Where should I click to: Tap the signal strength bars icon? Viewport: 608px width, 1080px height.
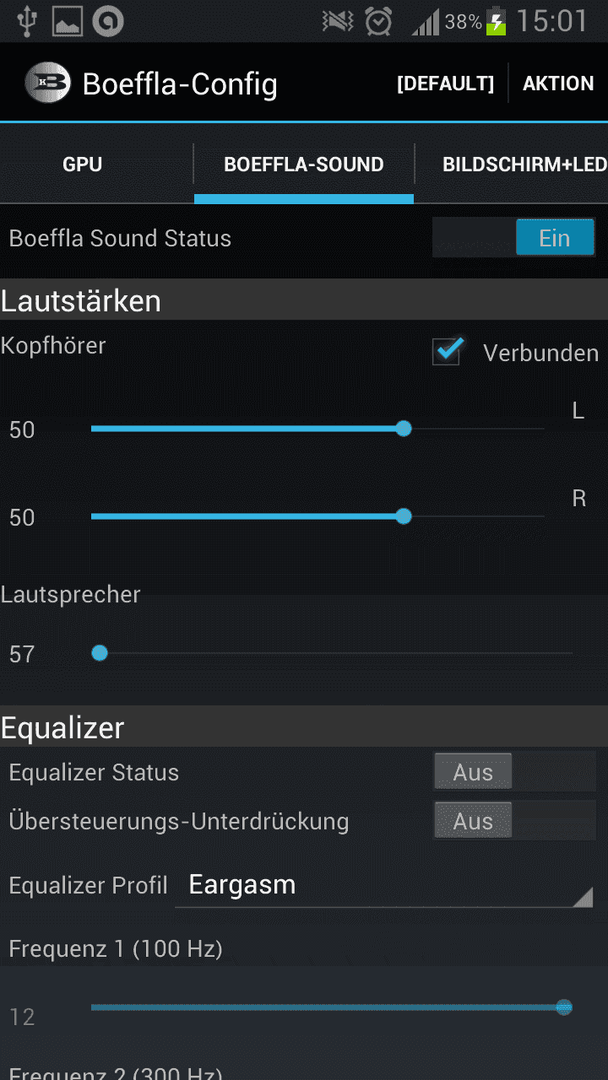point(426,23)
